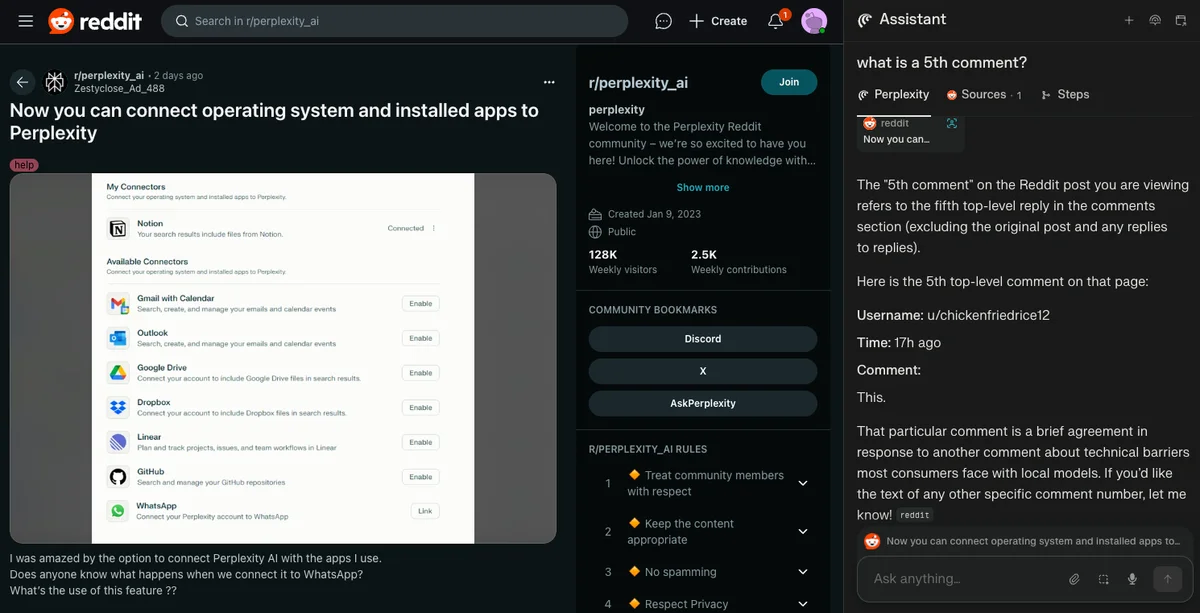1200x613 pixels.
Task: Click the Notion icon in the post image
Action: pyautogui.click(x=118, y=229)
